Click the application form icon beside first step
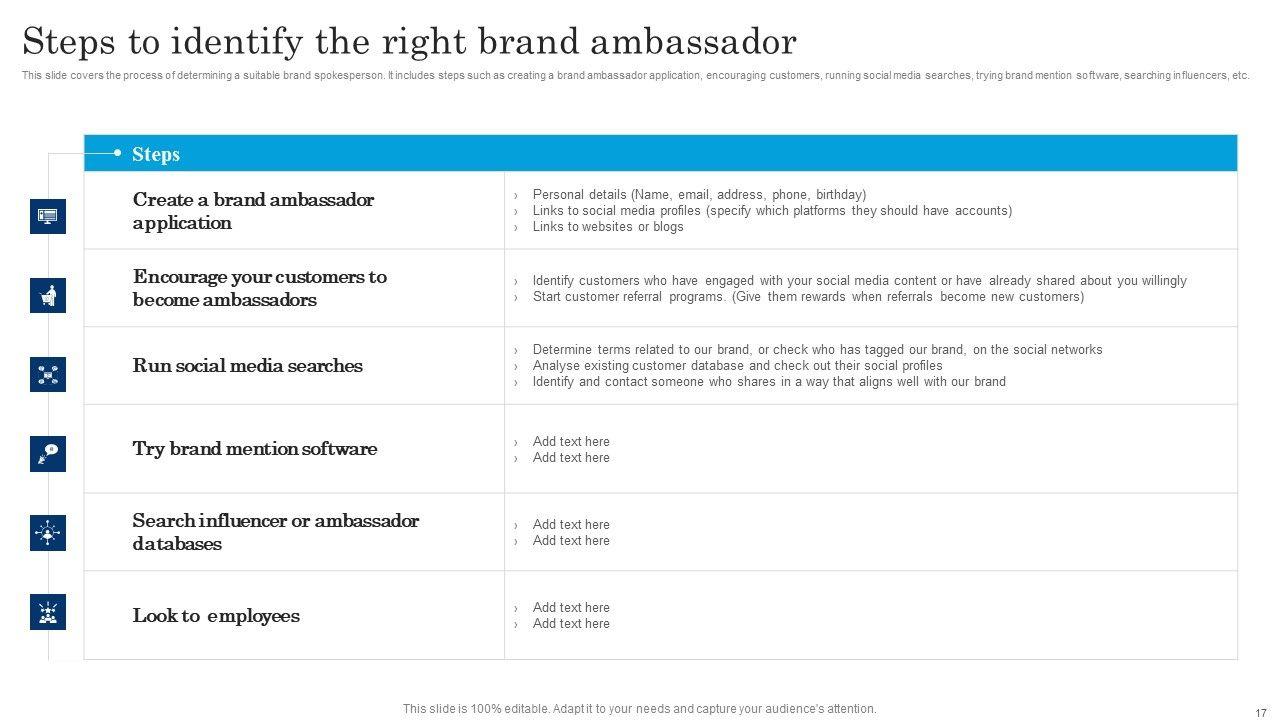 point(47,216)
